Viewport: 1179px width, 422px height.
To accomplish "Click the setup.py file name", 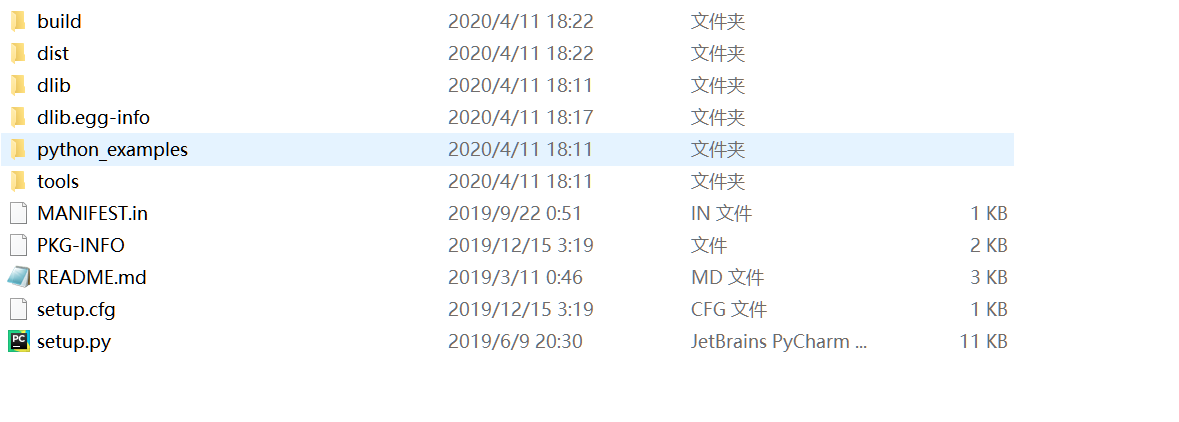I will pyautogui.click(x=74, y=342).
